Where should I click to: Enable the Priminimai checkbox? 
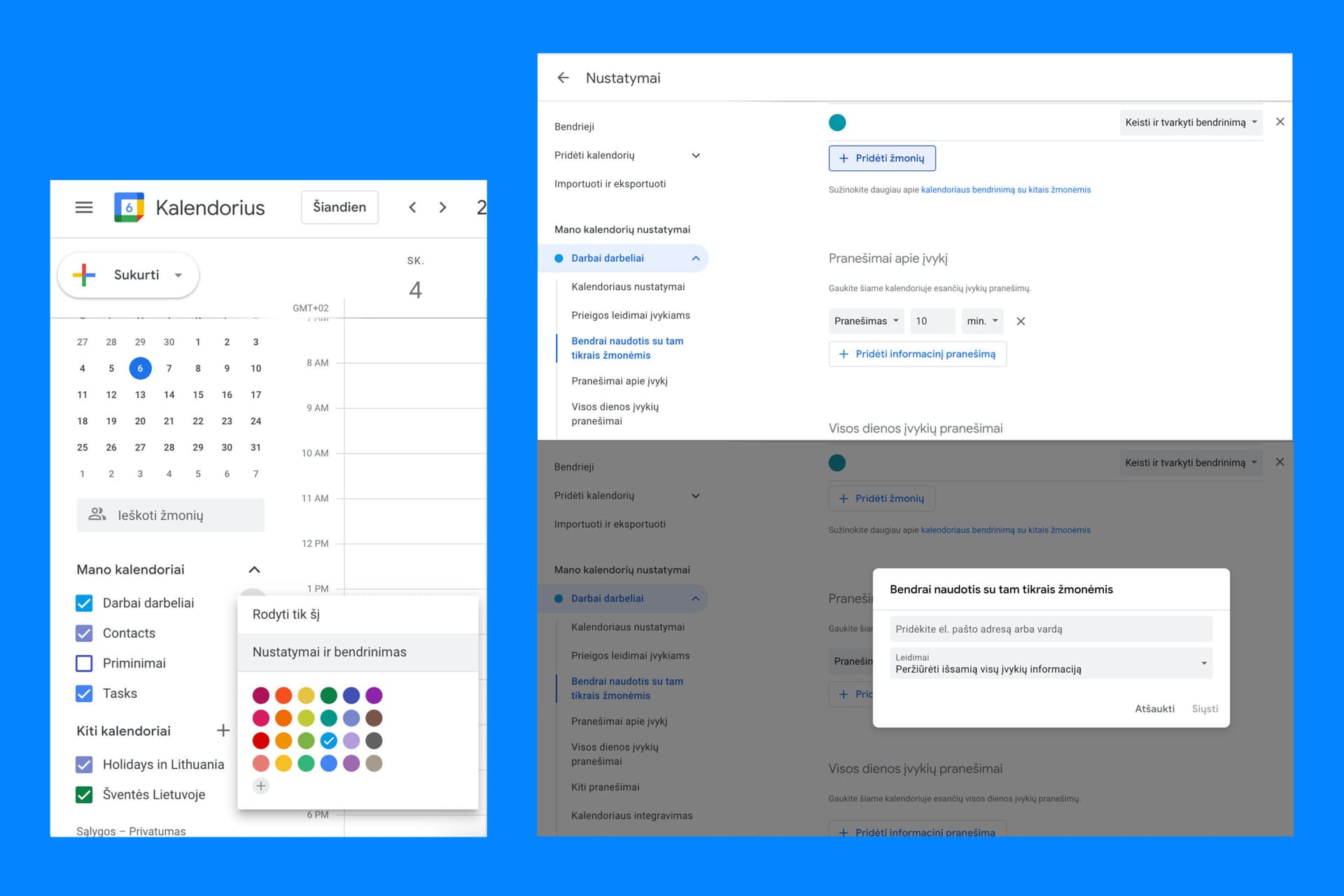[84, 664]
